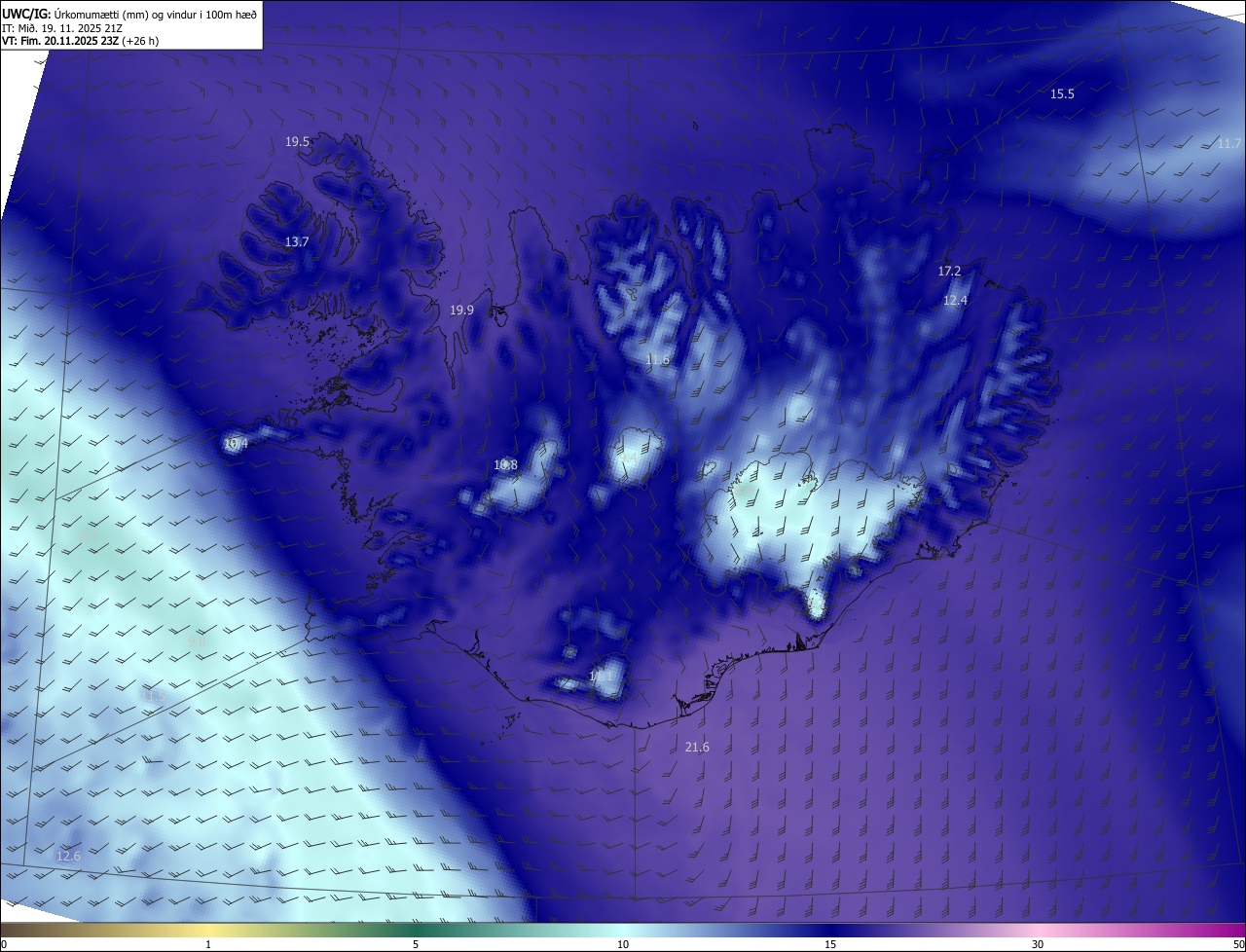1246x952 pixels.
Task: Click the 21.6 value label
Action: [697, 748]
